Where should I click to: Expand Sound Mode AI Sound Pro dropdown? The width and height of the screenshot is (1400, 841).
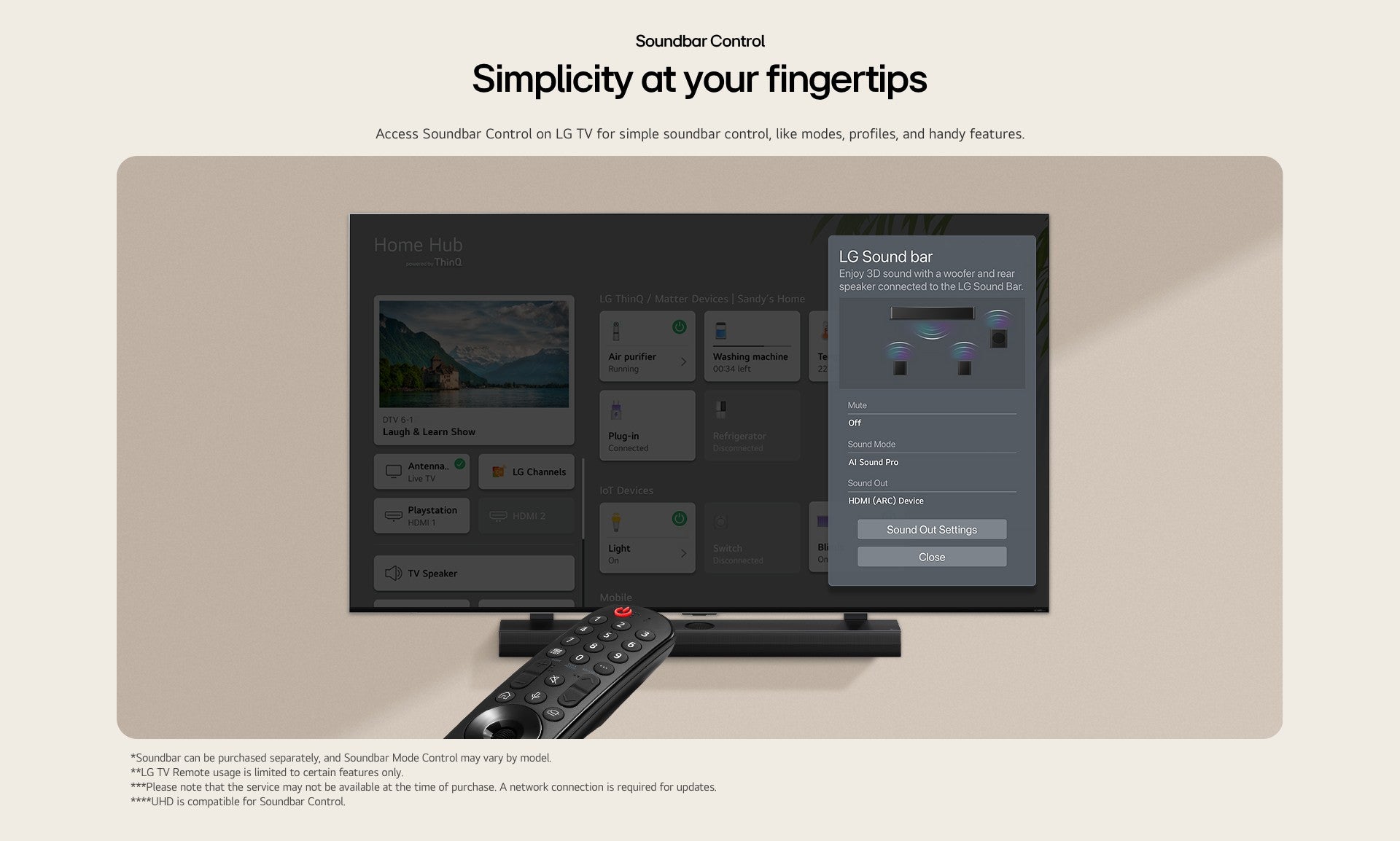[929, 461]
